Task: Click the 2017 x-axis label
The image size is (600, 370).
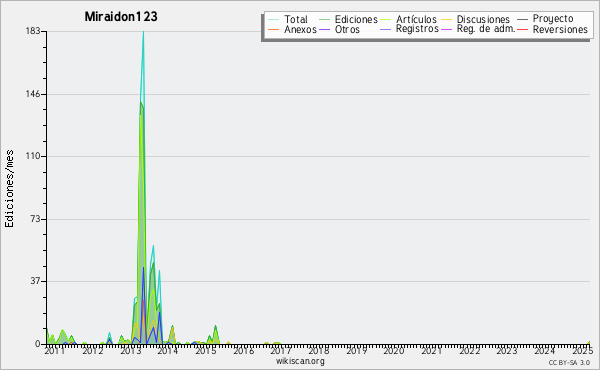Action: coord(281,350)
